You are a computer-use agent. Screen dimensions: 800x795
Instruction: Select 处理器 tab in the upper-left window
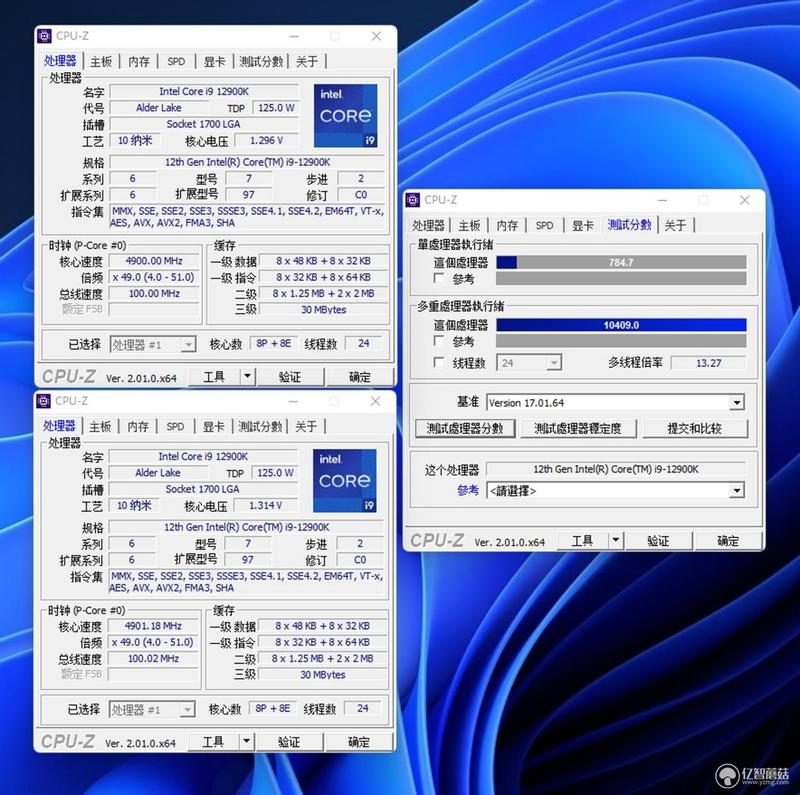point(60,61)
